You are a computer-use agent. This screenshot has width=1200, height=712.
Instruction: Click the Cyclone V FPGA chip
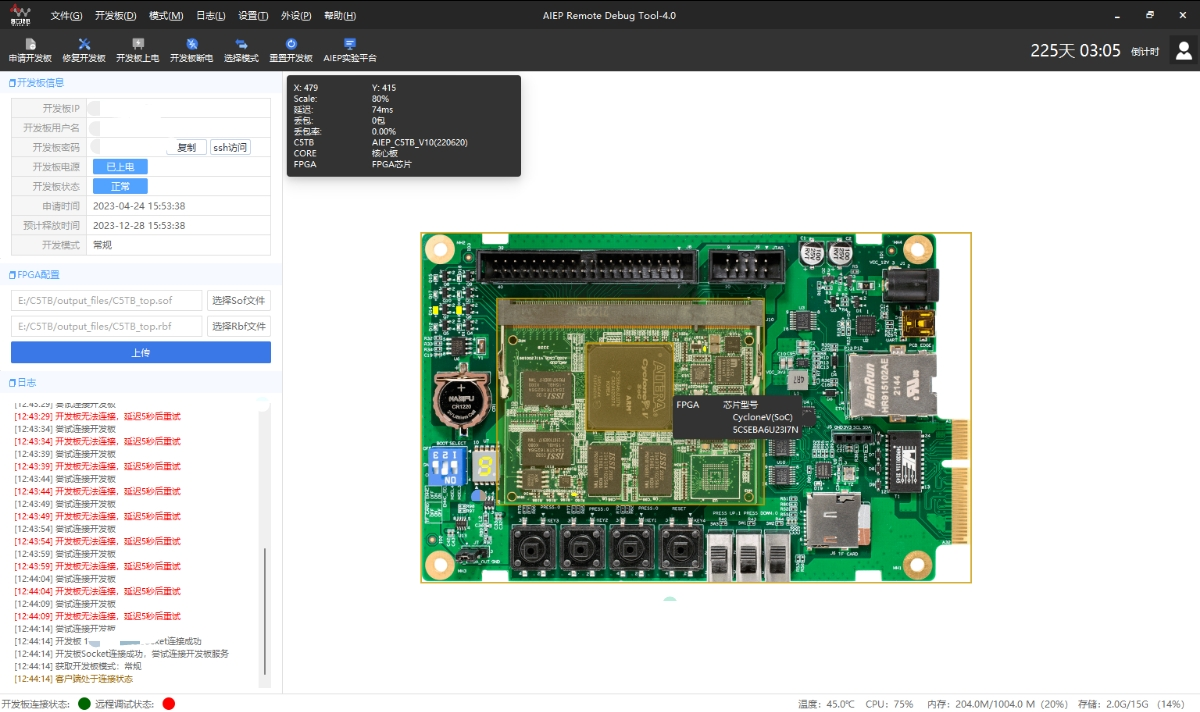pos(629,387)
